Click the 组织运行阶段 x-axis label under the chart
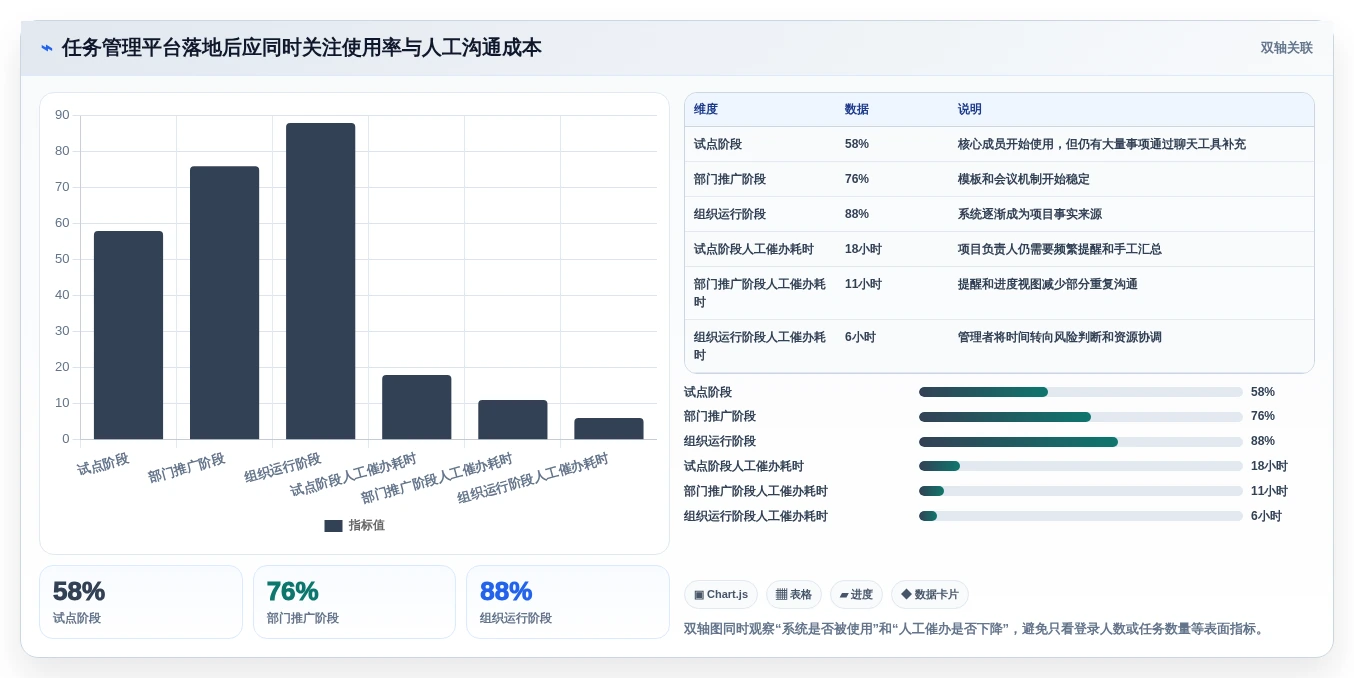Image resolution: width=1354 pixels, height=678 pixels. click(283, 468)
